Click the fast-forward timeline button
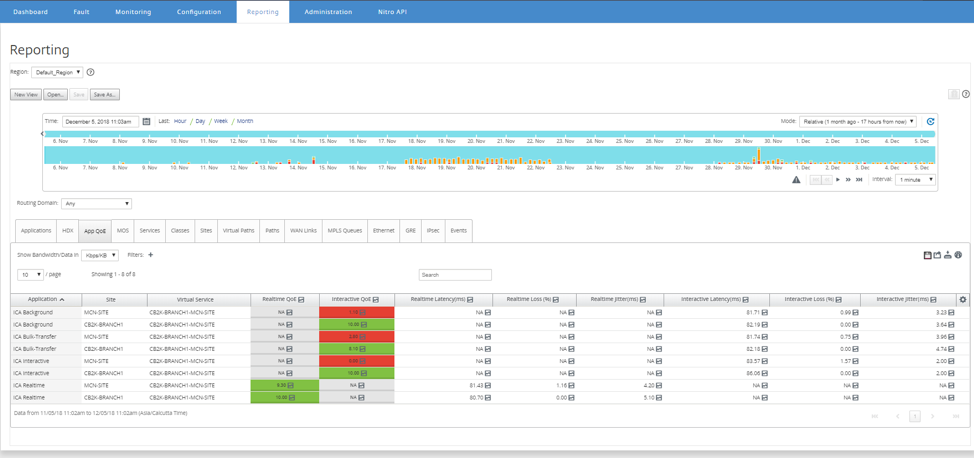974x458 pixels. point(848,180)
